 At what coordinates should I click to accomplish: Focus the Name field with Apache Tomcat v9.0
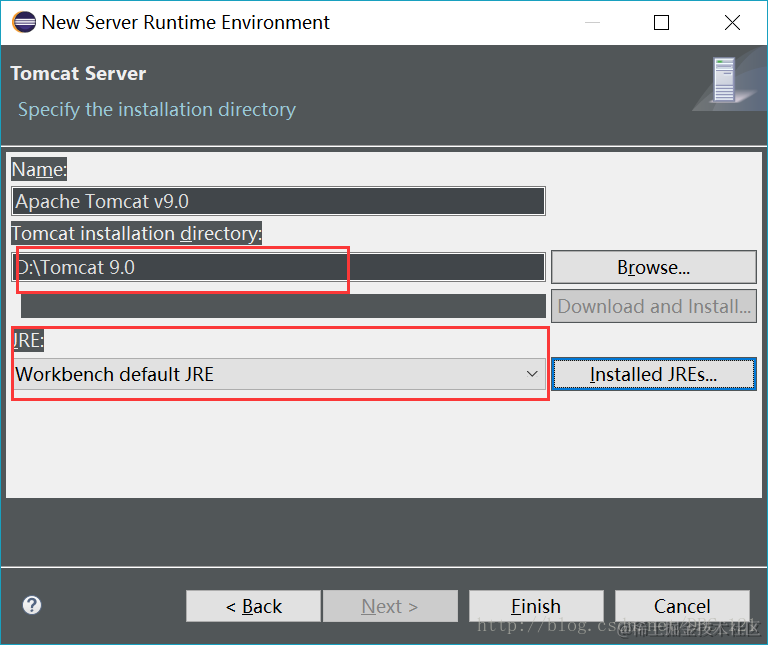tap(278, 201)
